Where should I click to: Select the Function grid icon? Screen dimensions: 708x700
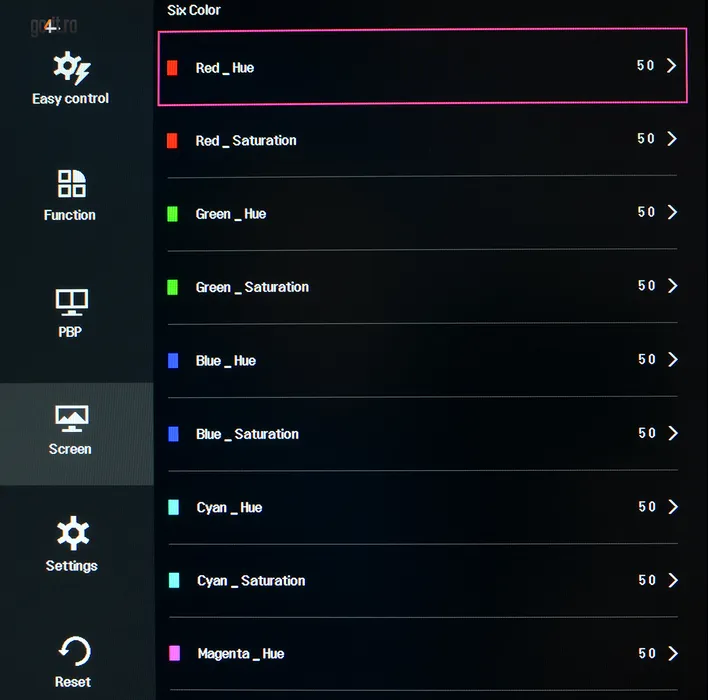[71, 184]
